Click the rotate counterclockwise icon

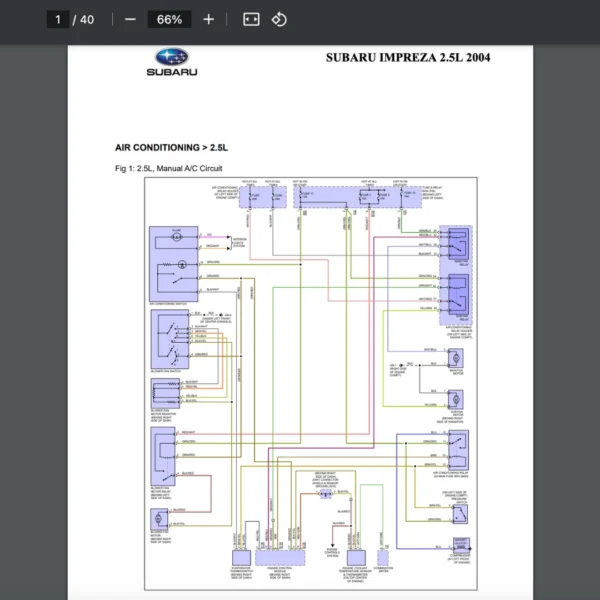pyautogui.click(x=280, y=19)
